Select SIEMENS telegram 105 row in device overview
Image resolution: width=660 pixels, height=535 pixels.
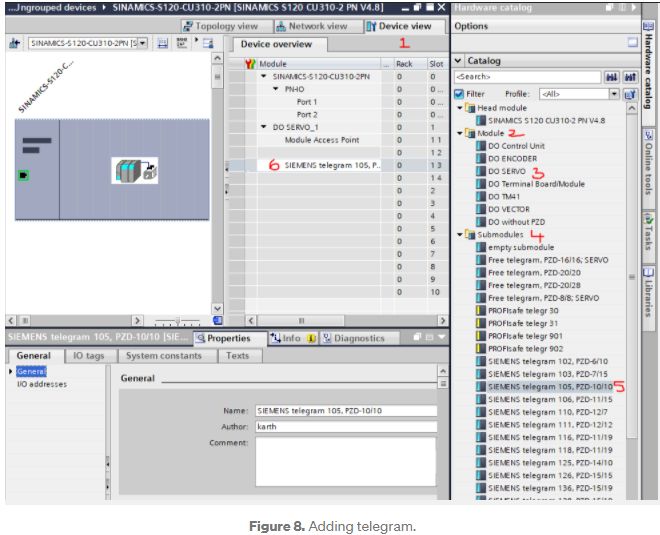coord(335,165)
